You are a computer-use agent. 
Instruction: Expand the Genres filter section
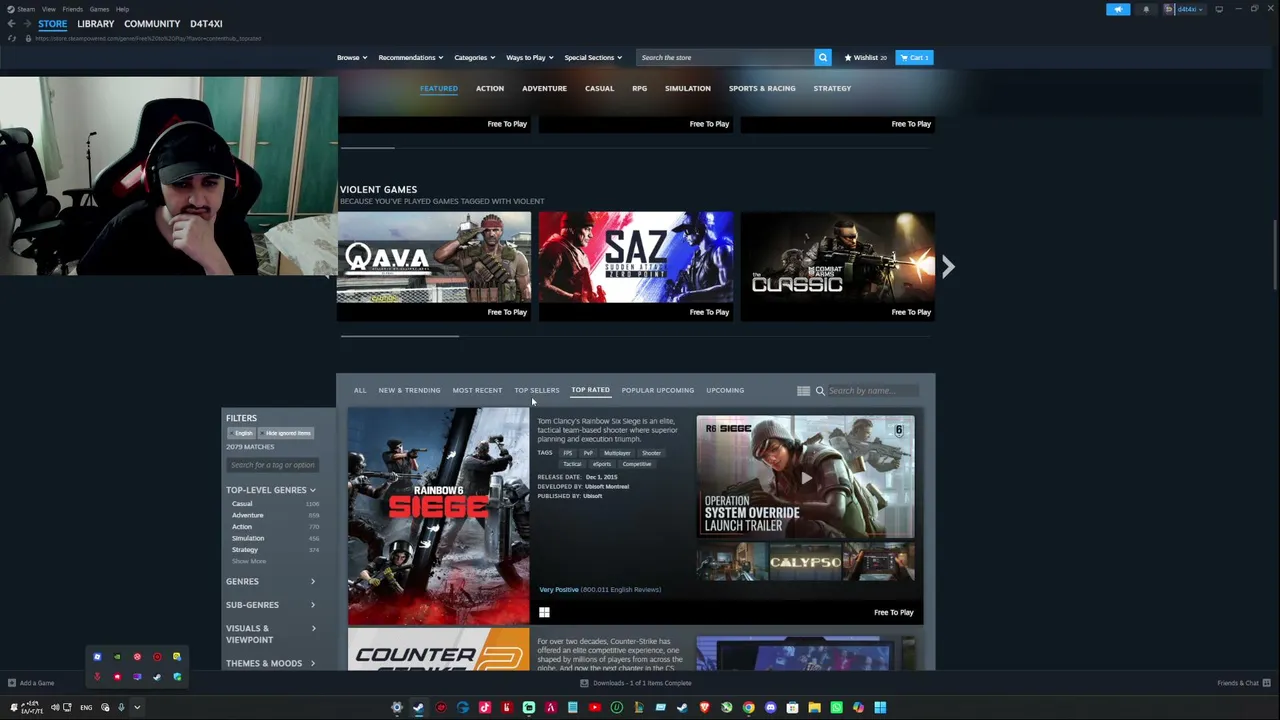coord(271,581)
